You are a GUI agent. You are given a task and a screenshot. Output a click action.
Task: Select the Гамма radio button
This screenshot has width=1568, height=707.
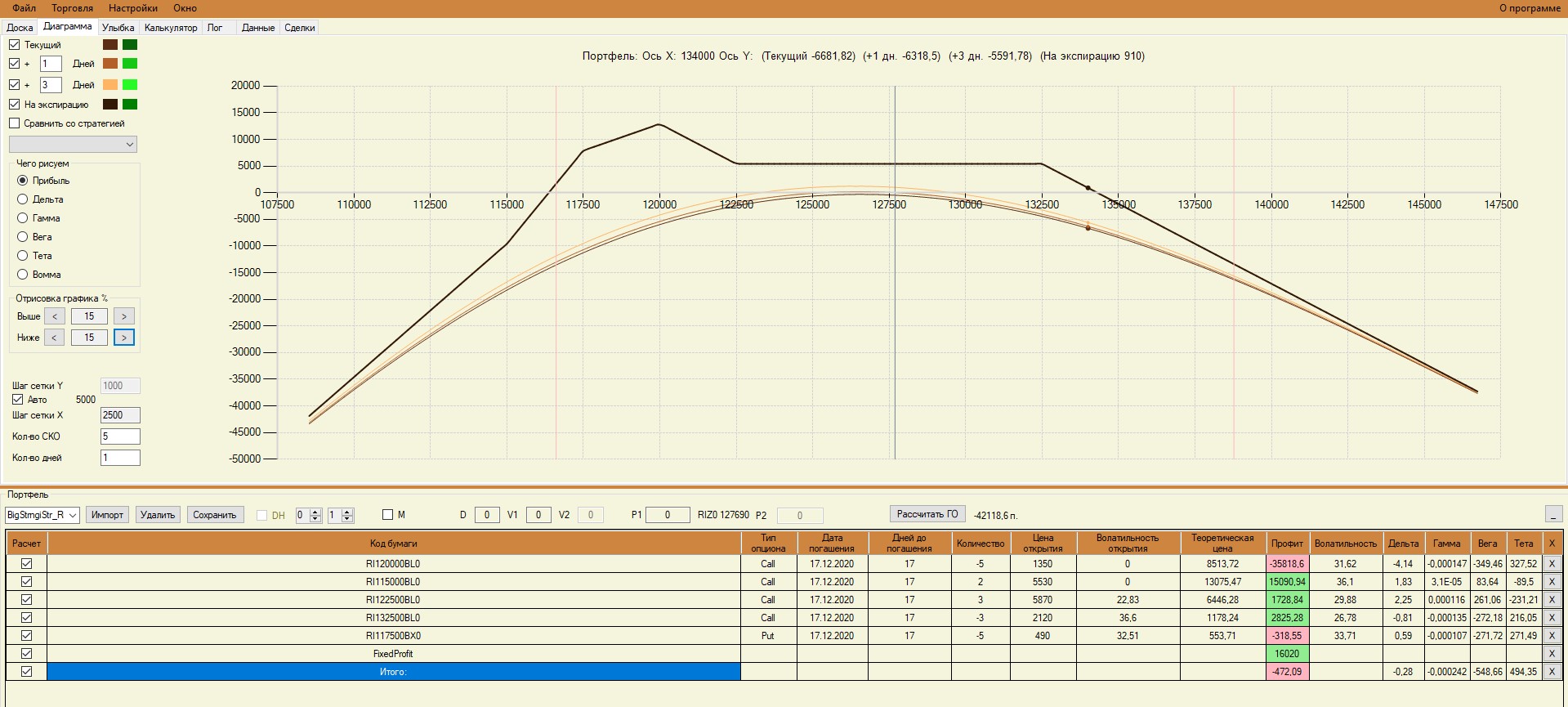[23, 218]
